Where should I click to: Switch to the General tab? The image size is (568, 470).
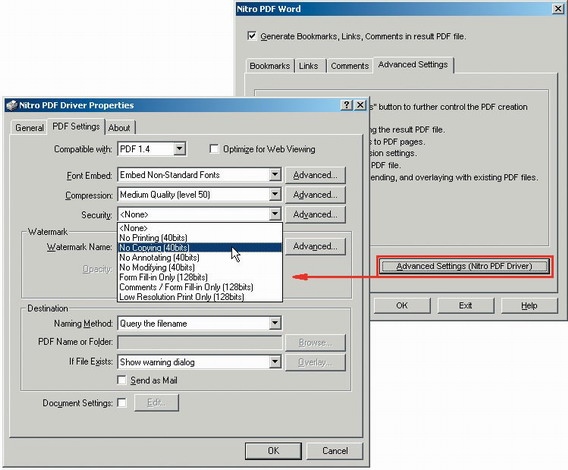pyautogui.click(x=29, y=128)
